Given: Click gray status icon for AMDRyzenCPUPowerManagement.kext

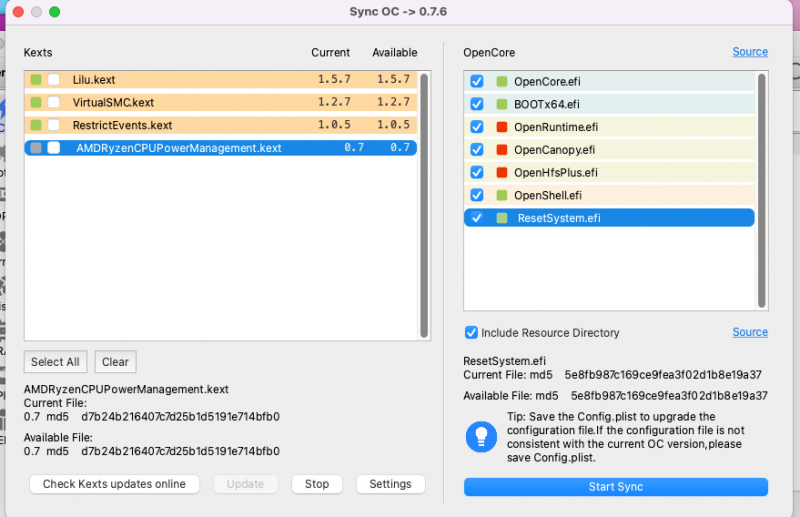Looking at the screenshot, I should (x=36, y=148).
